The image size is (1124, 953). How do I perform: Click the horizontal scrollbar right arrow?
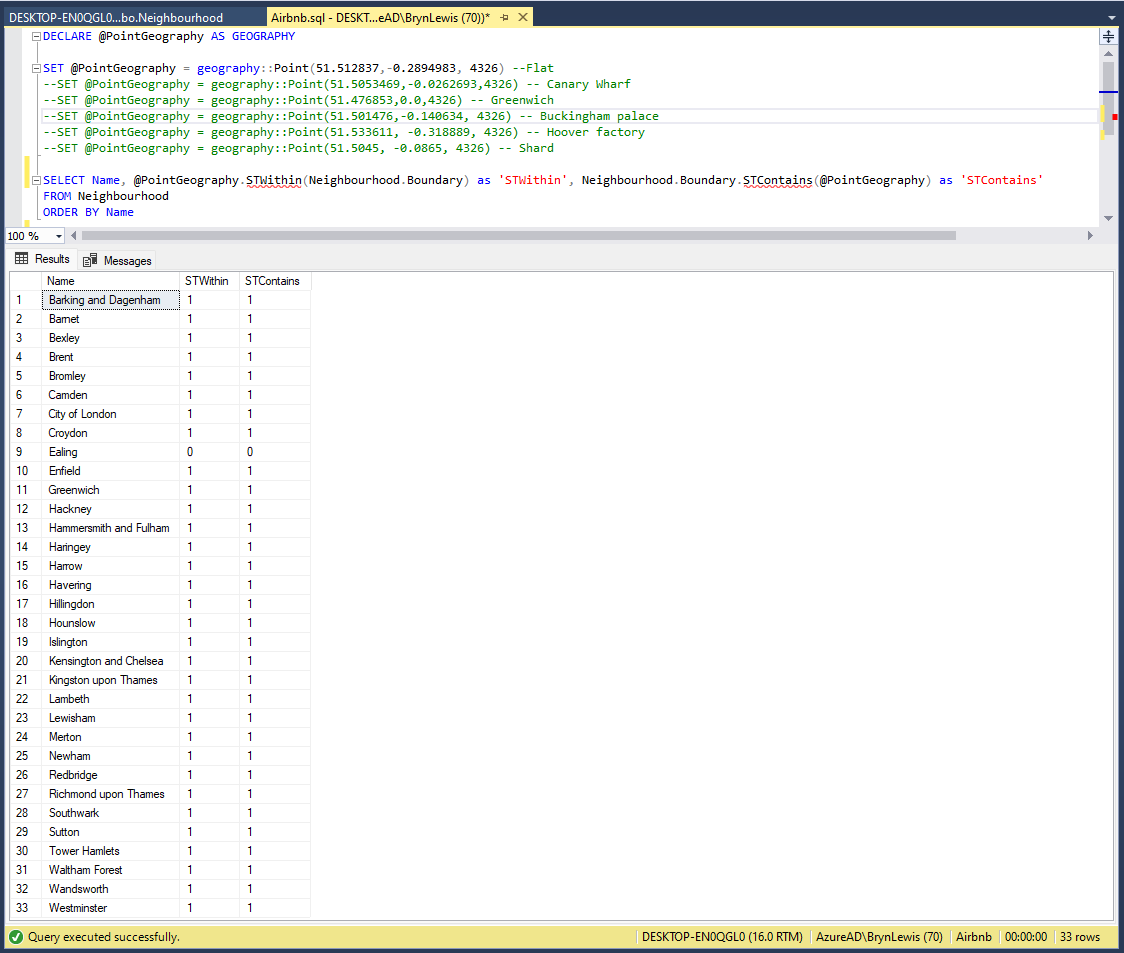(1090, 236)
